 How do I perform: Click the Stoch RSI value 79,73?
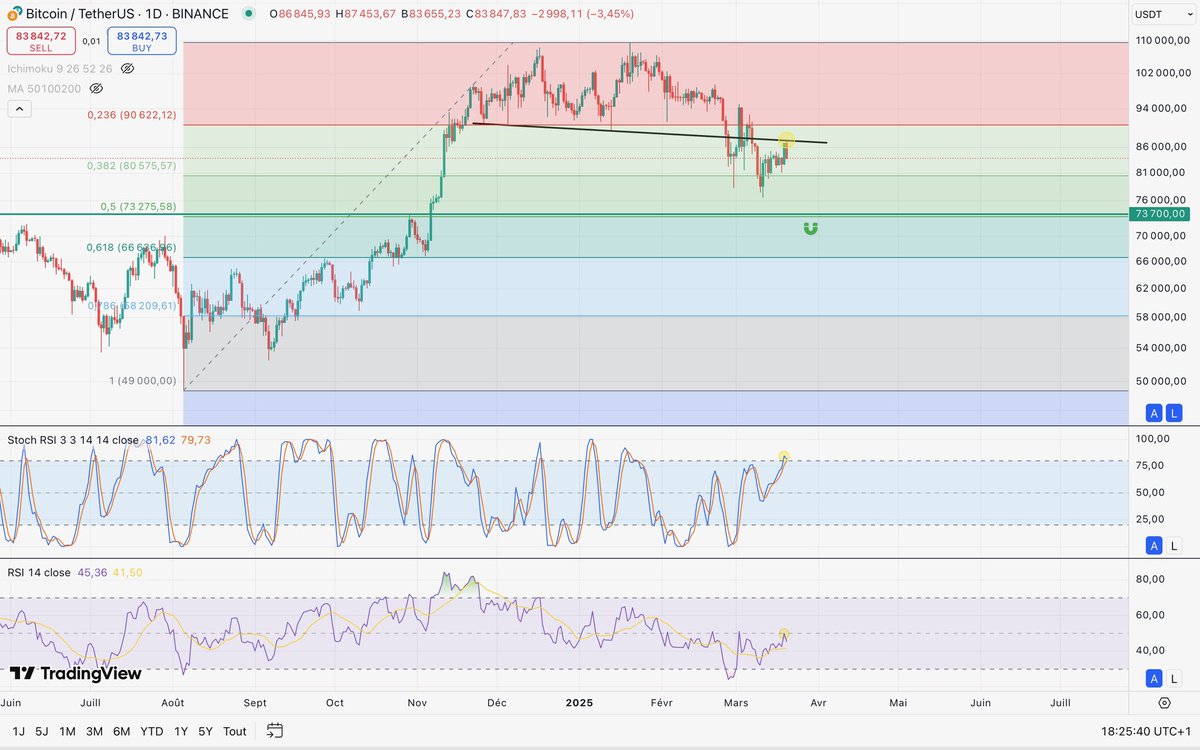195,440
